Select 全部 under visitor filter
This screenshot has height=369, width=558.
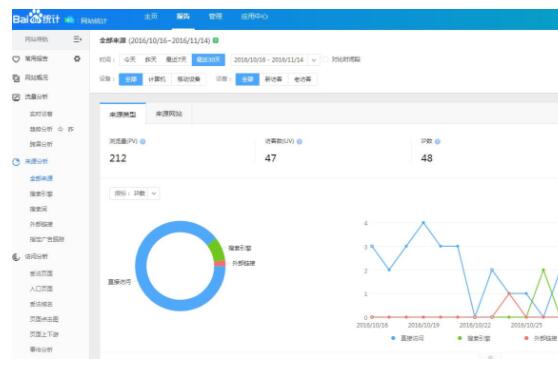pyautogui.click(x=247, y=79)
